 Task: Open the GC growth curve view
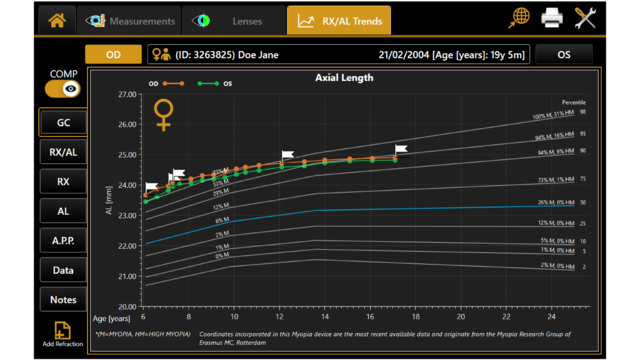point(63,122)
